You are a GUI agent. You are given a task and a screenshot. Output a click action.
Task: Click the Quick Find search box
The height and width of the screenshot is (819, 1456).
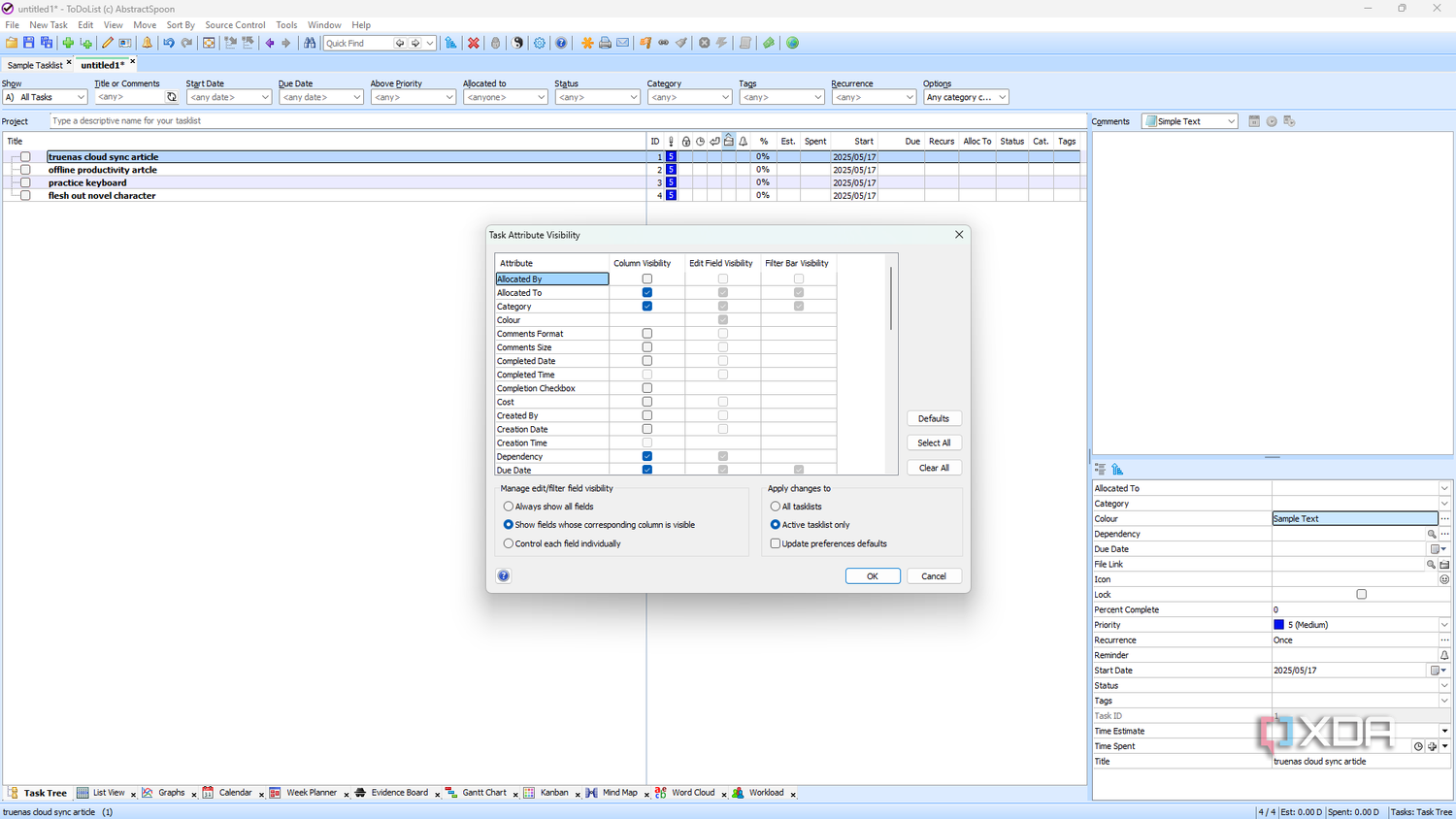pyautogui.click(x=358, y=43)
